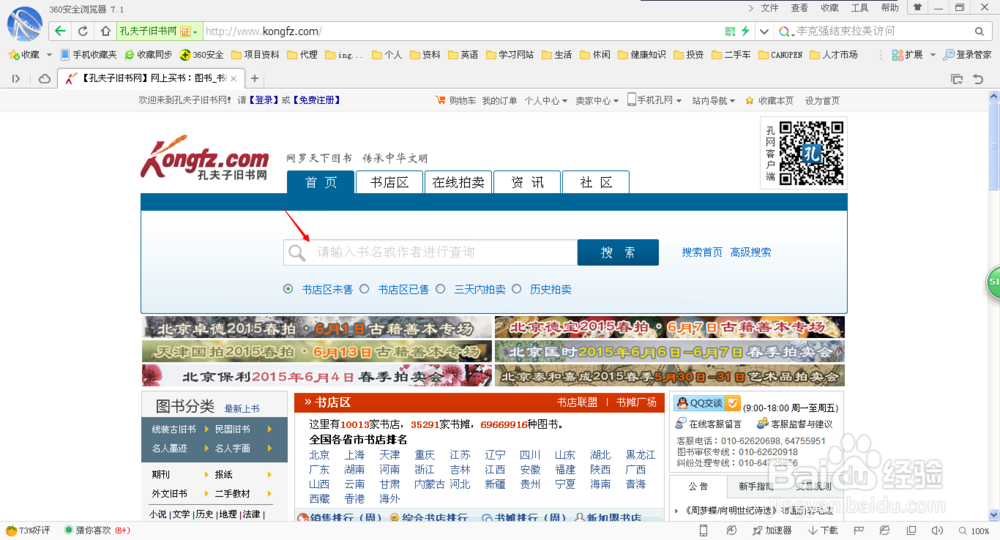Screen dimensions: 1000x540
Task: Select the 书店区已售 radio button
Action: coord(364,289)
